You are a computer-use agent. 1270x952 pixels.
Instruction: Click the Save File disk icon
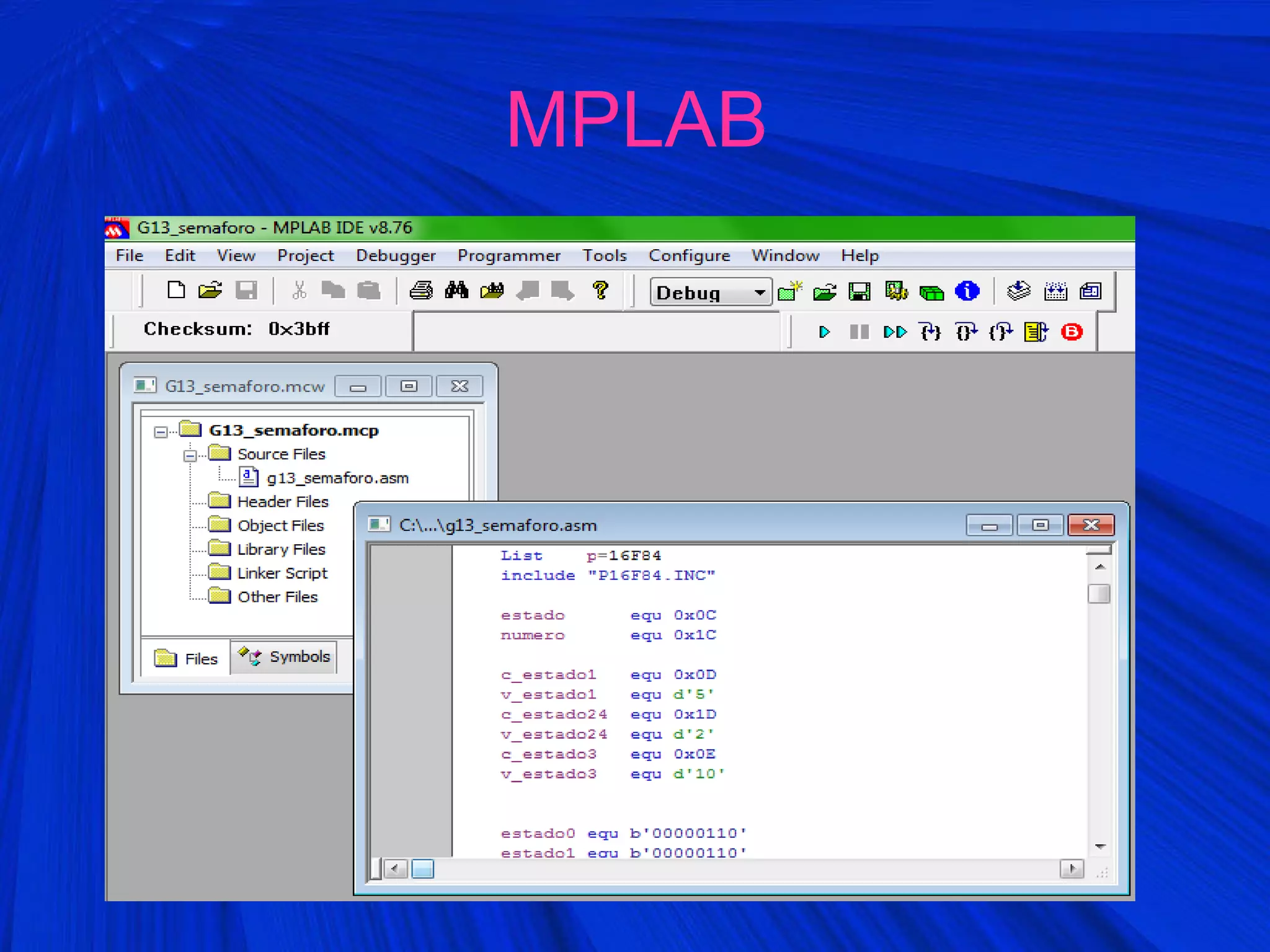246,290
